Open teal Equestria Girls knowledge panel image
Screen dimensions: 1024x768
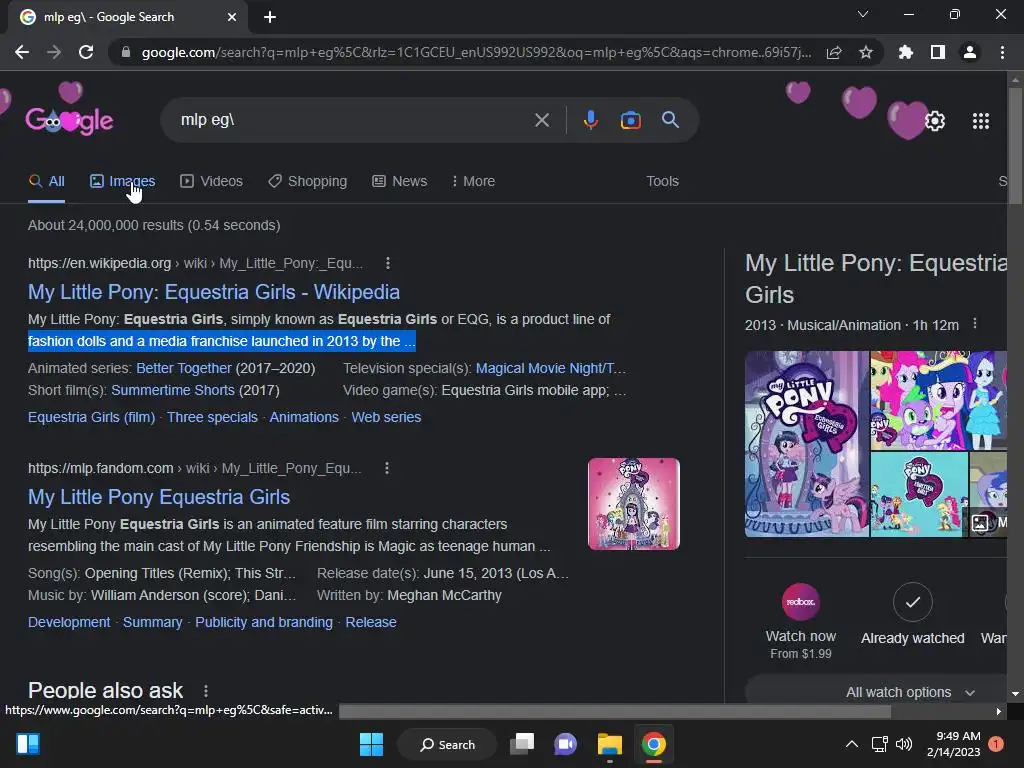920,494
